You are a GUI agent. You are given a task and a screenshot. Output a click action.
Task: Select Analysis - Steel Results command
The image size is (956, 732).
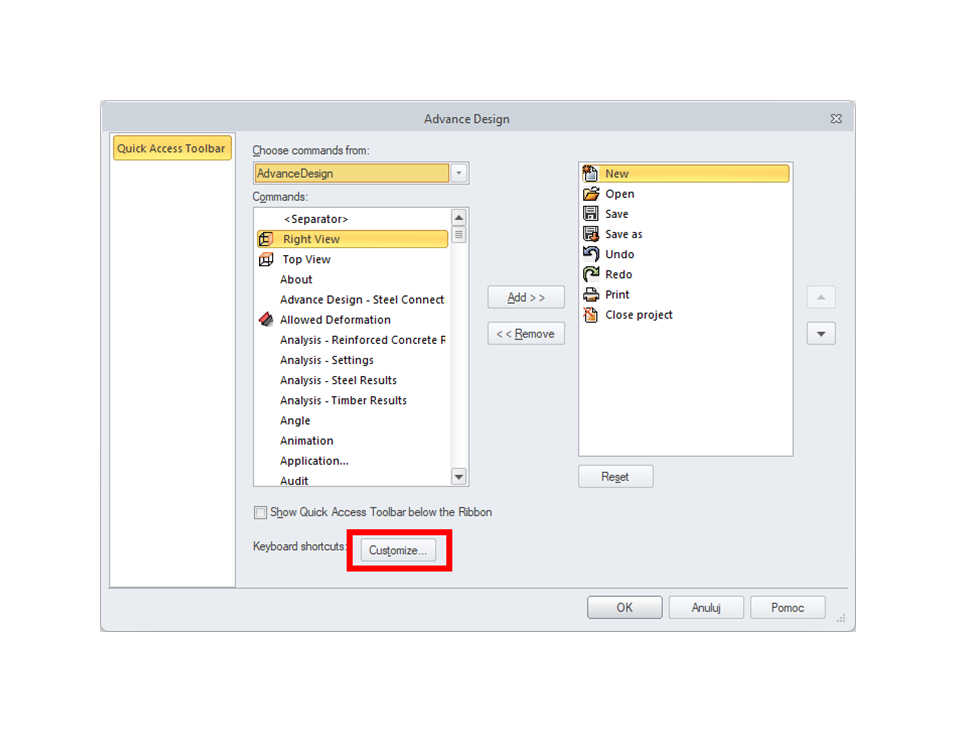pyautogui.click(x=352, y=380)
